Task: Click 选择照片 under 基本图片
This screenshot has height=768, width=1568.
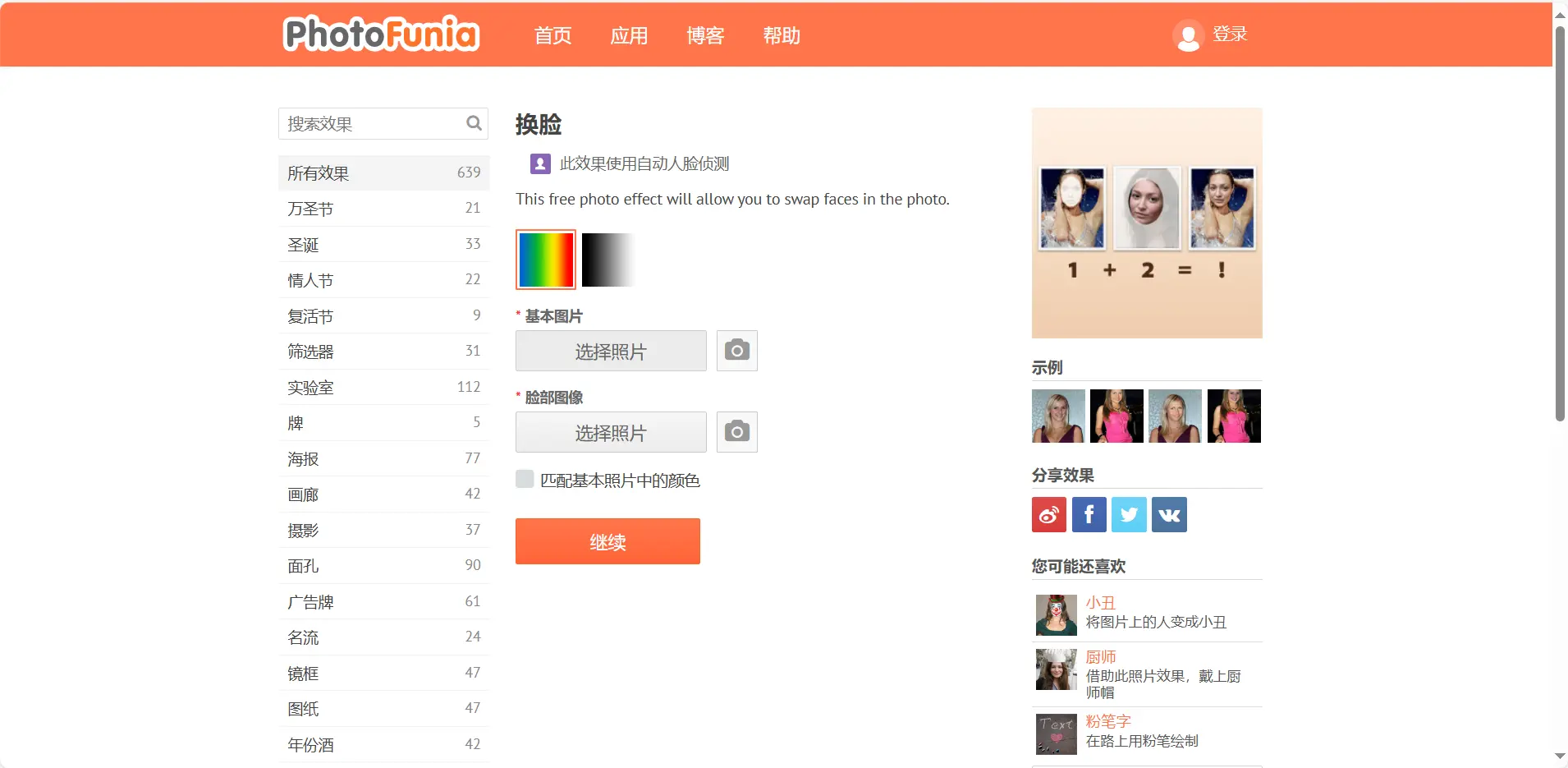Action: coord(611,352)
